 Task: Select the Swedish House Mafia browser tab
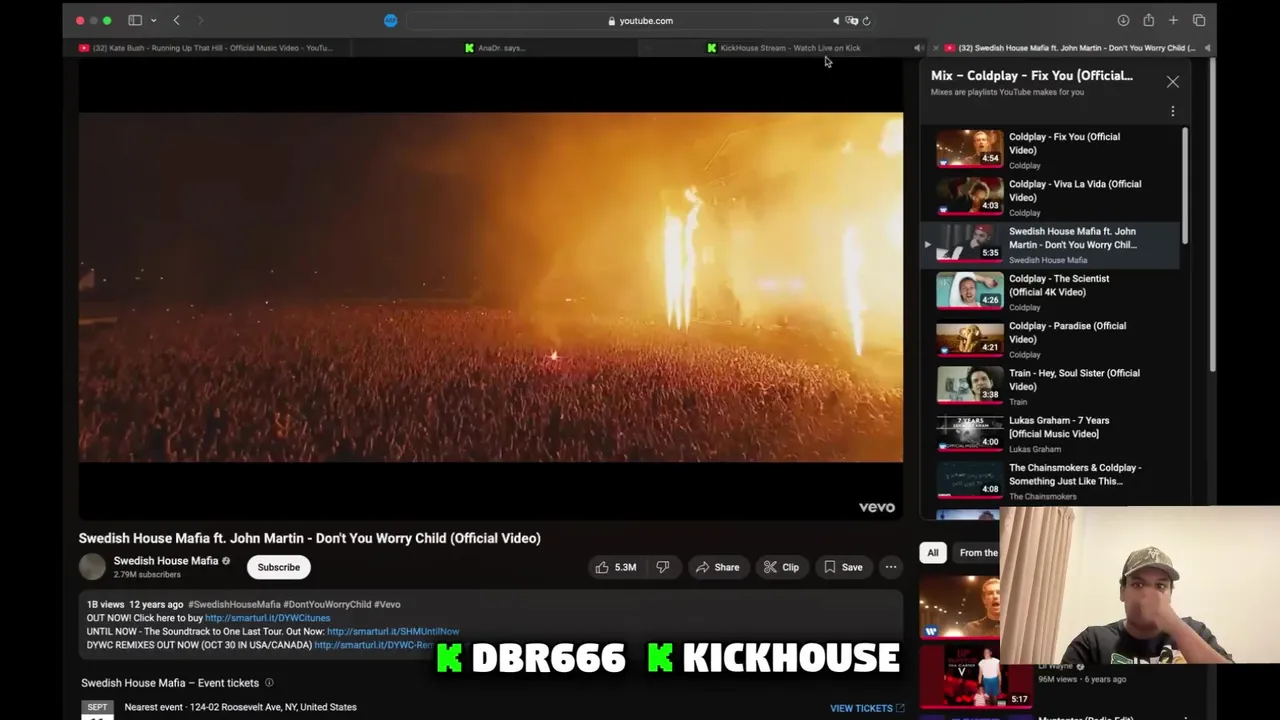click(1070, 47)
